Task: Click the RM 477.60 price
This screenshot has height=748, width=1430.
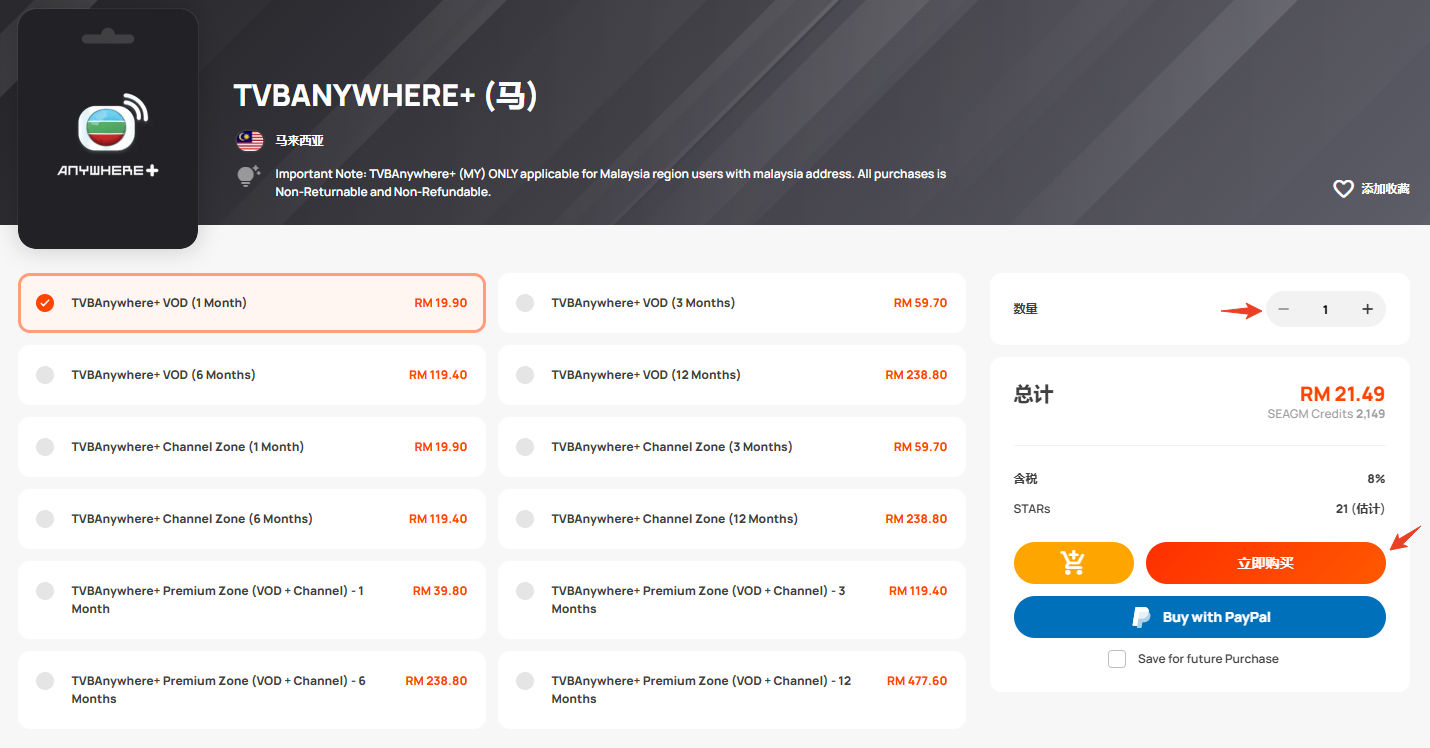Action: click(917, 681)
